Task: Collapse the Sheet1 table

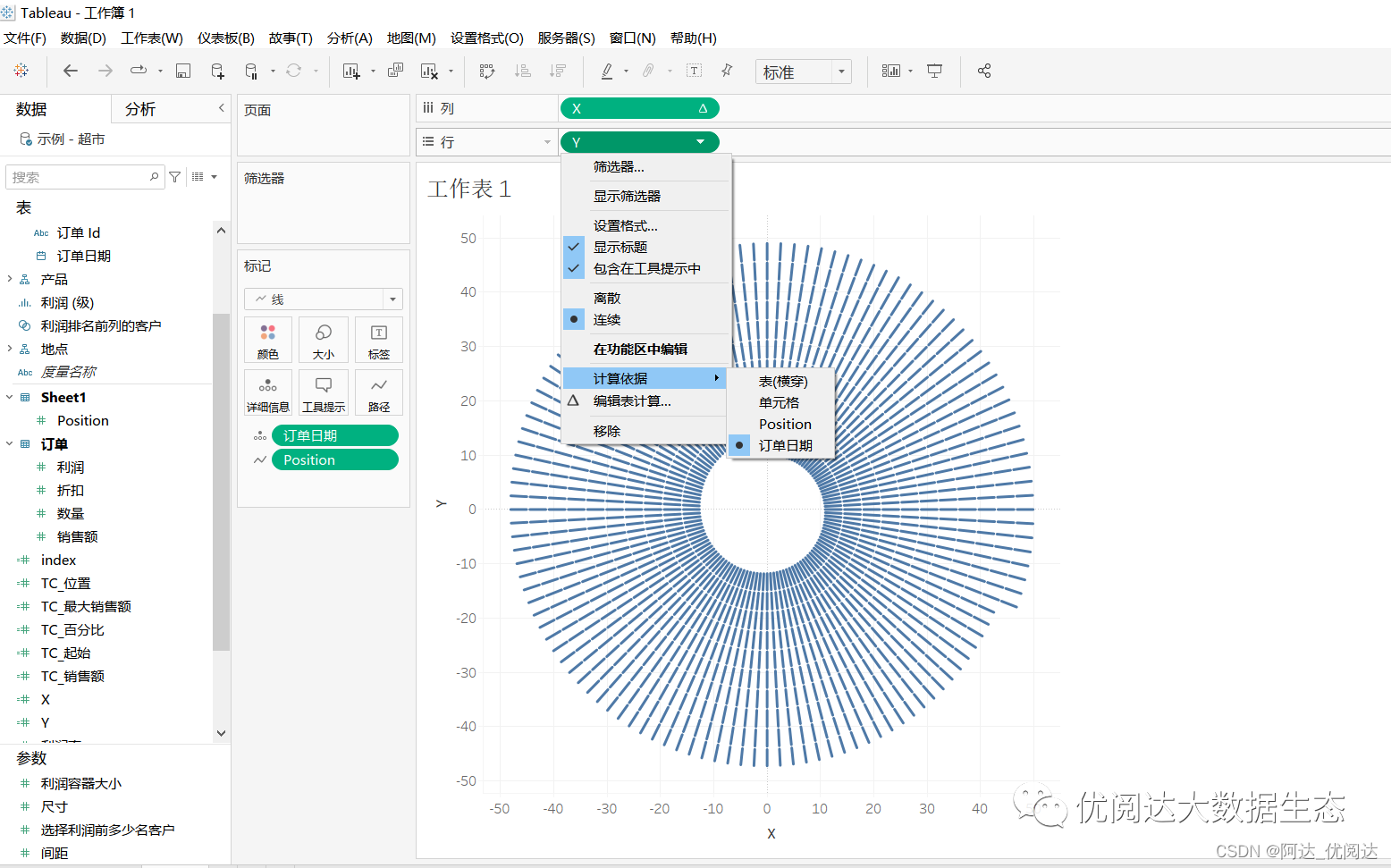Action: [10, 397]
